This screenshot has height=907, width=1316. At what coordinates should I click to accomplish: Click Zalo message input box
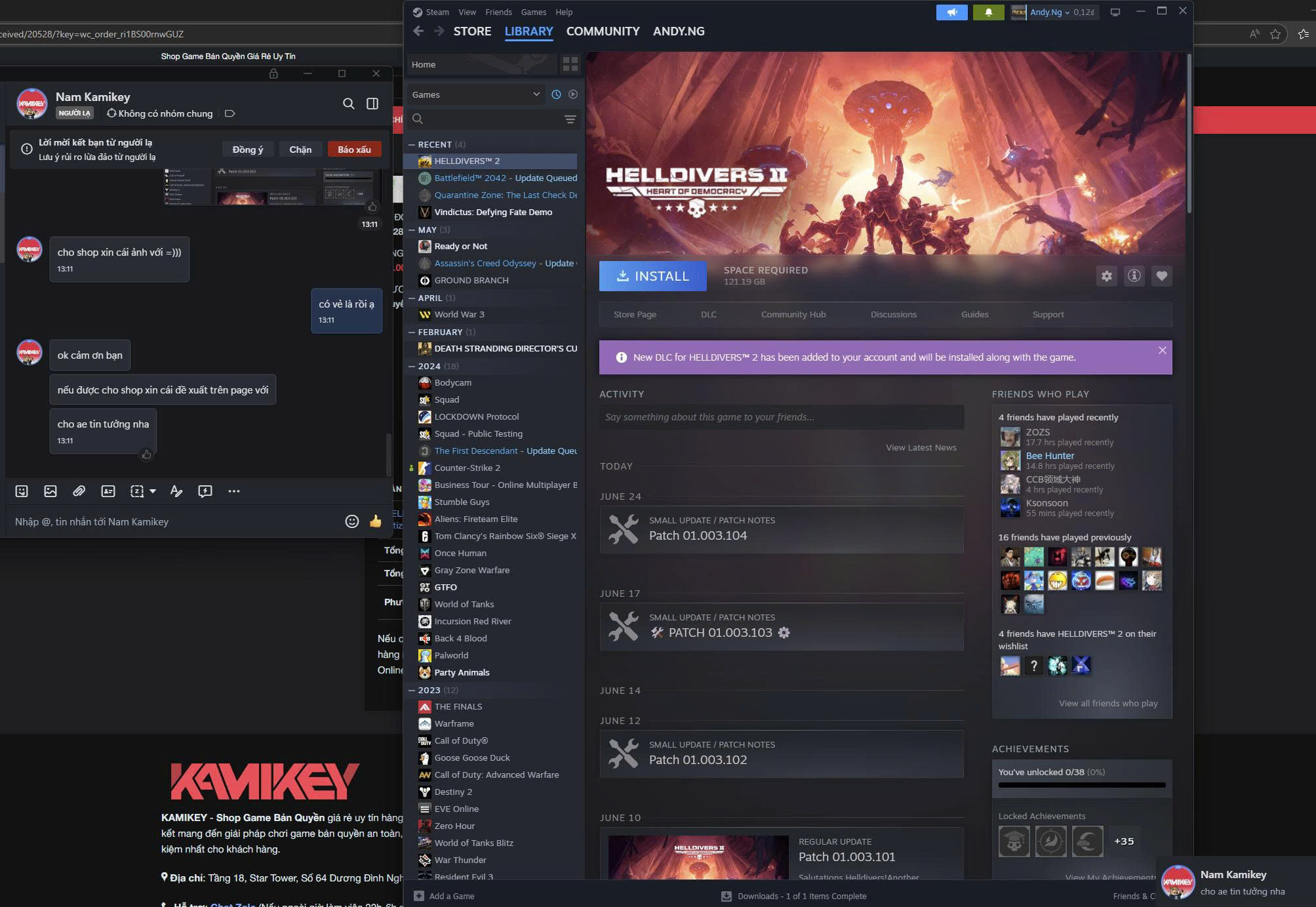[x=174, y=522]
